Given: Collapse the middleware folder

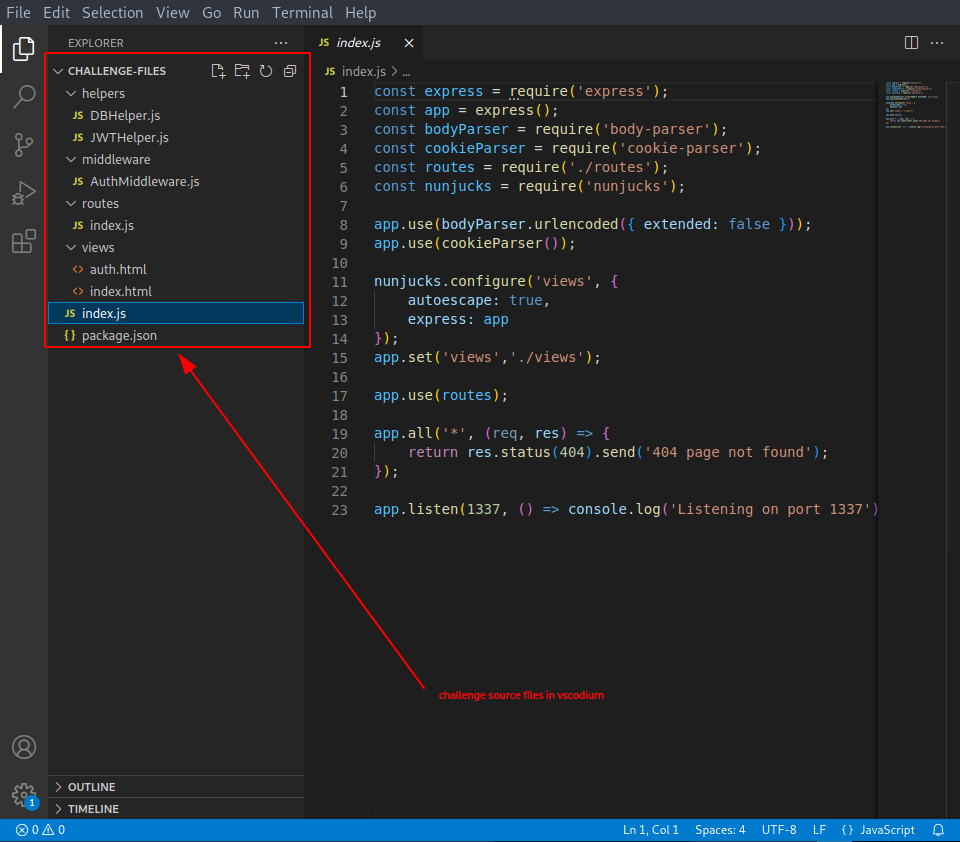Looking at the screenshot, I should (x=115, y=159).
